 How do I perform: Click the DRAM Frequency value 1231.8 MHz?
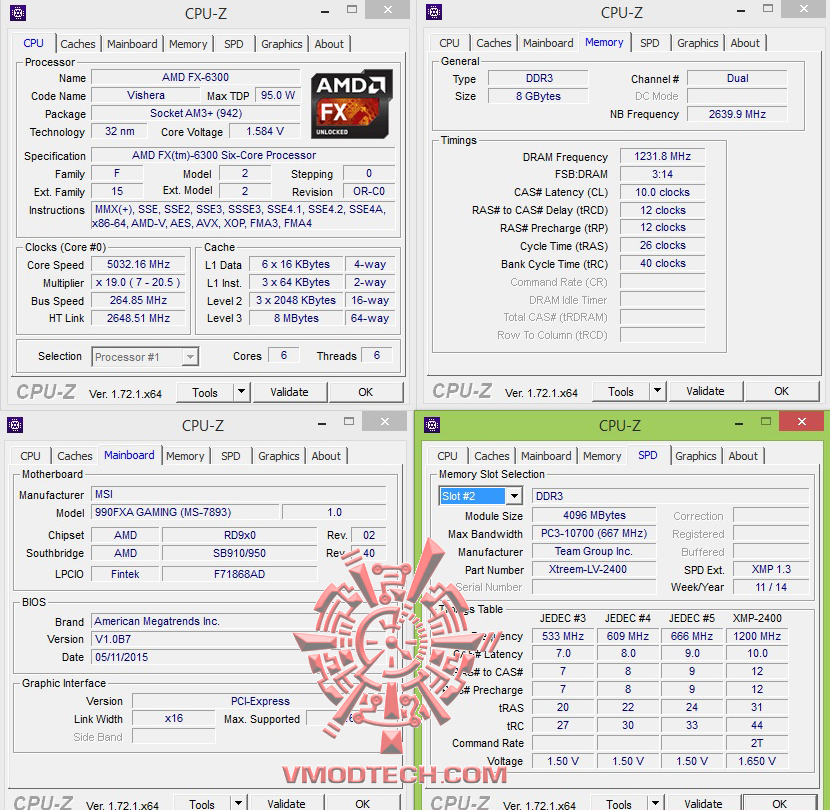[x=662, y=156]
